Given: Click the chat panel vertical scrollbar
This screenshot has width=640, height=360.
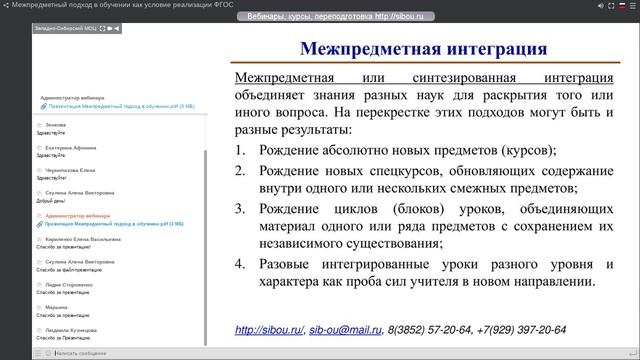Looking at the screenshot, I should (205, 248).
